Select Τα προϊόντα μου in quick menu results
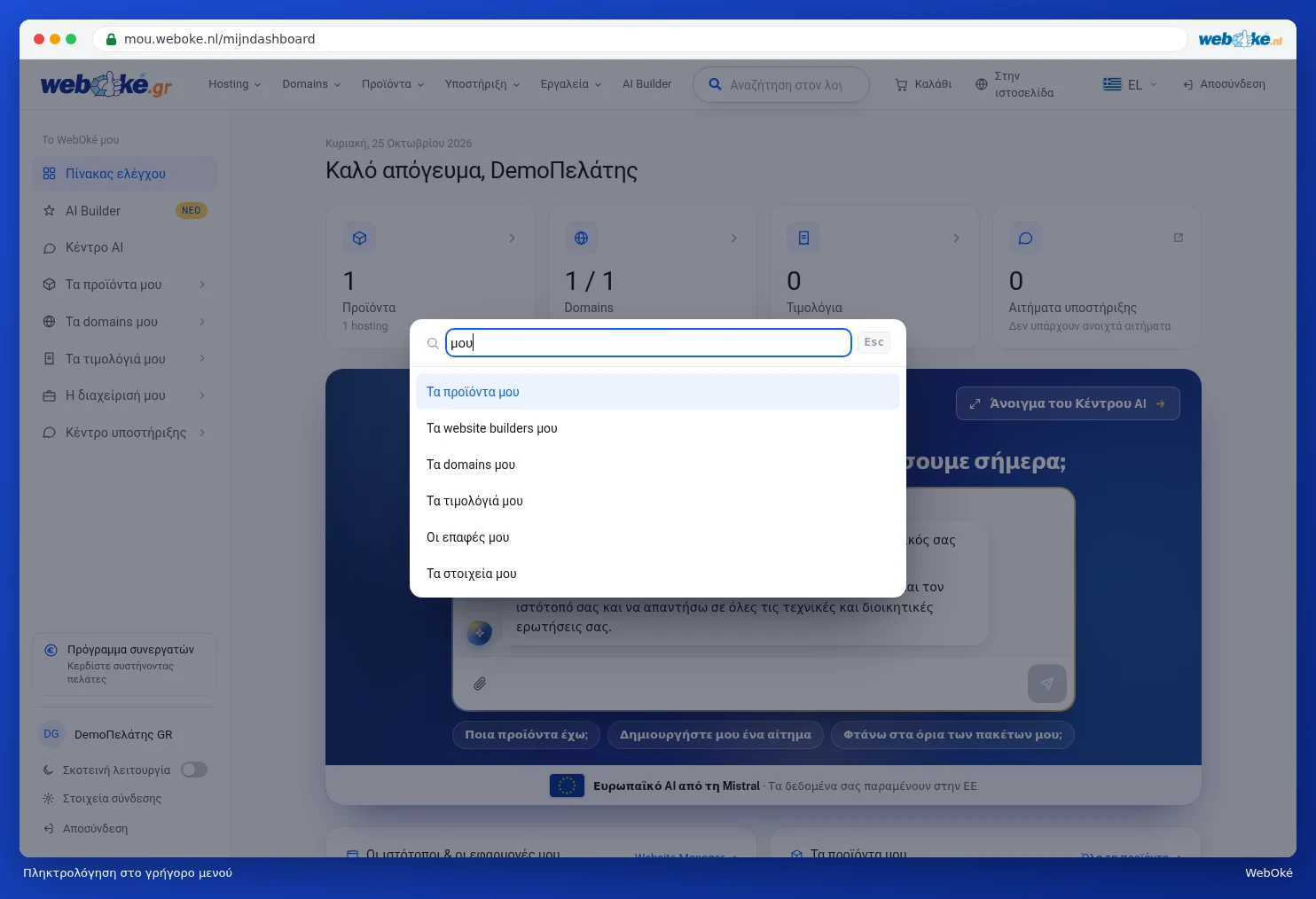 click(x=658, y=392)
